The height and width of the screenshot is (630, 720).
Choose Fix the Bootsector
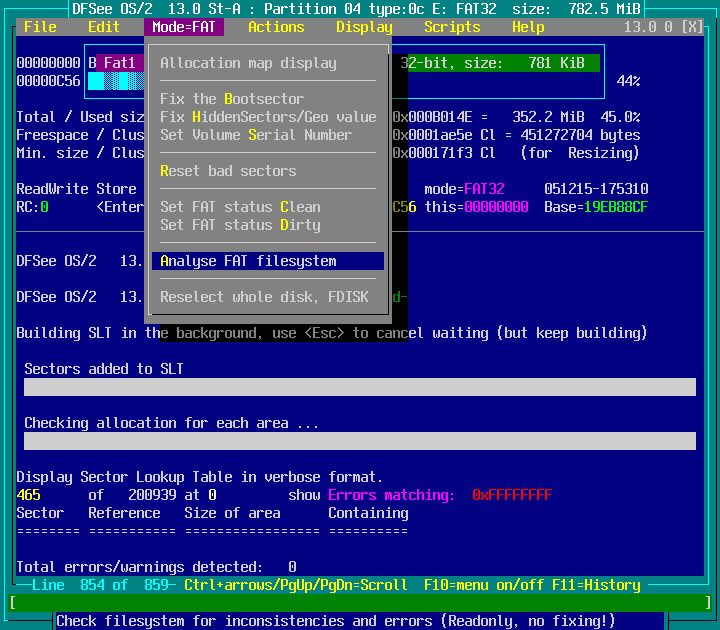coord(268,99)
